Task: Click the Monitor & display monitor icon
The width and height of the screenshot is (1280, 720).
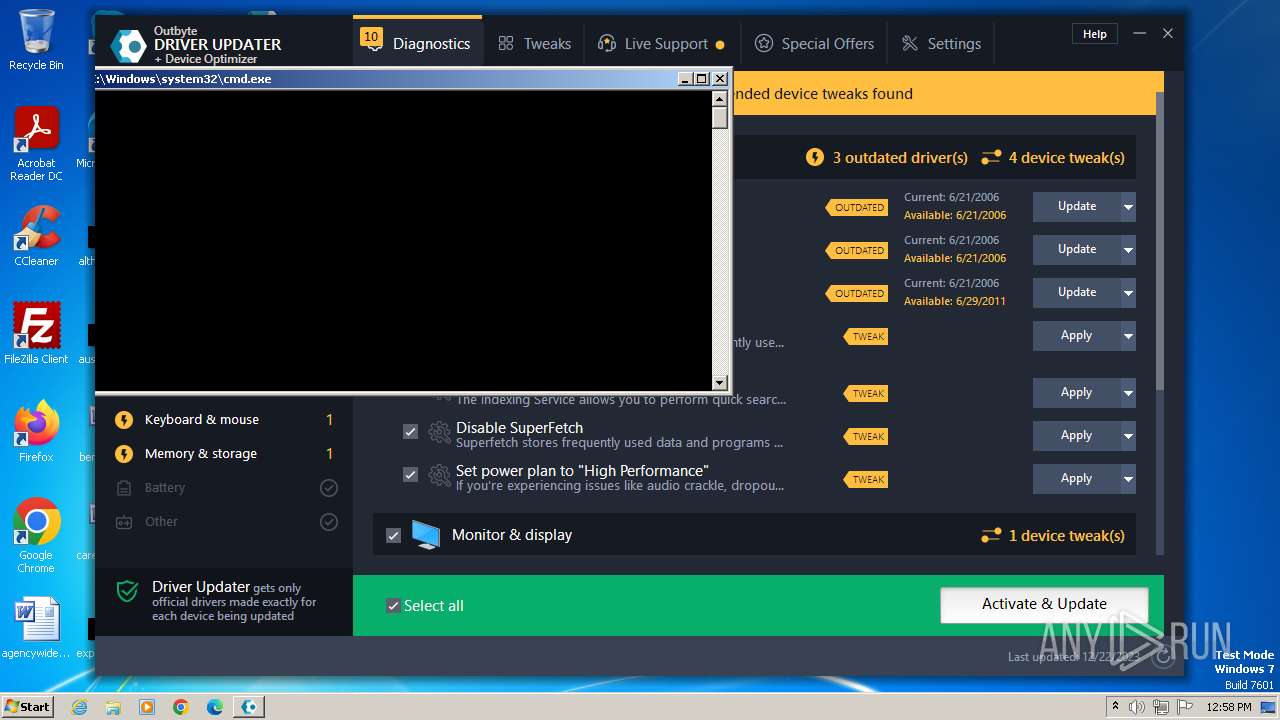Action: pyautogui.click(x=426, y=535)
